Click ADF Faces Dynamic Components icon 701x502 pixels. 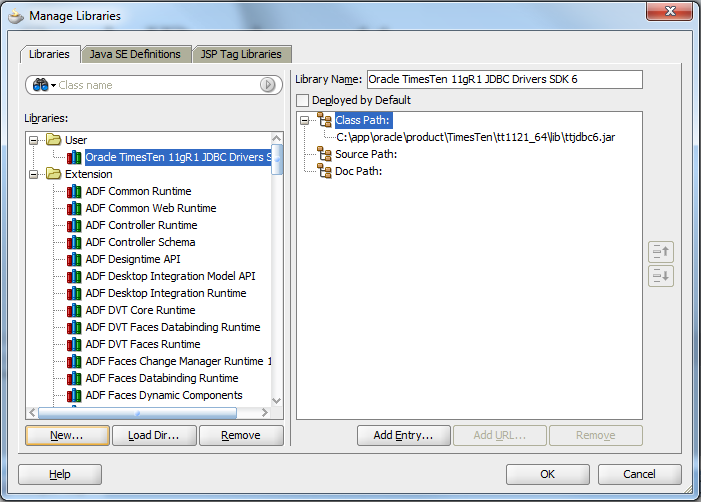click(x=74, y=395)
